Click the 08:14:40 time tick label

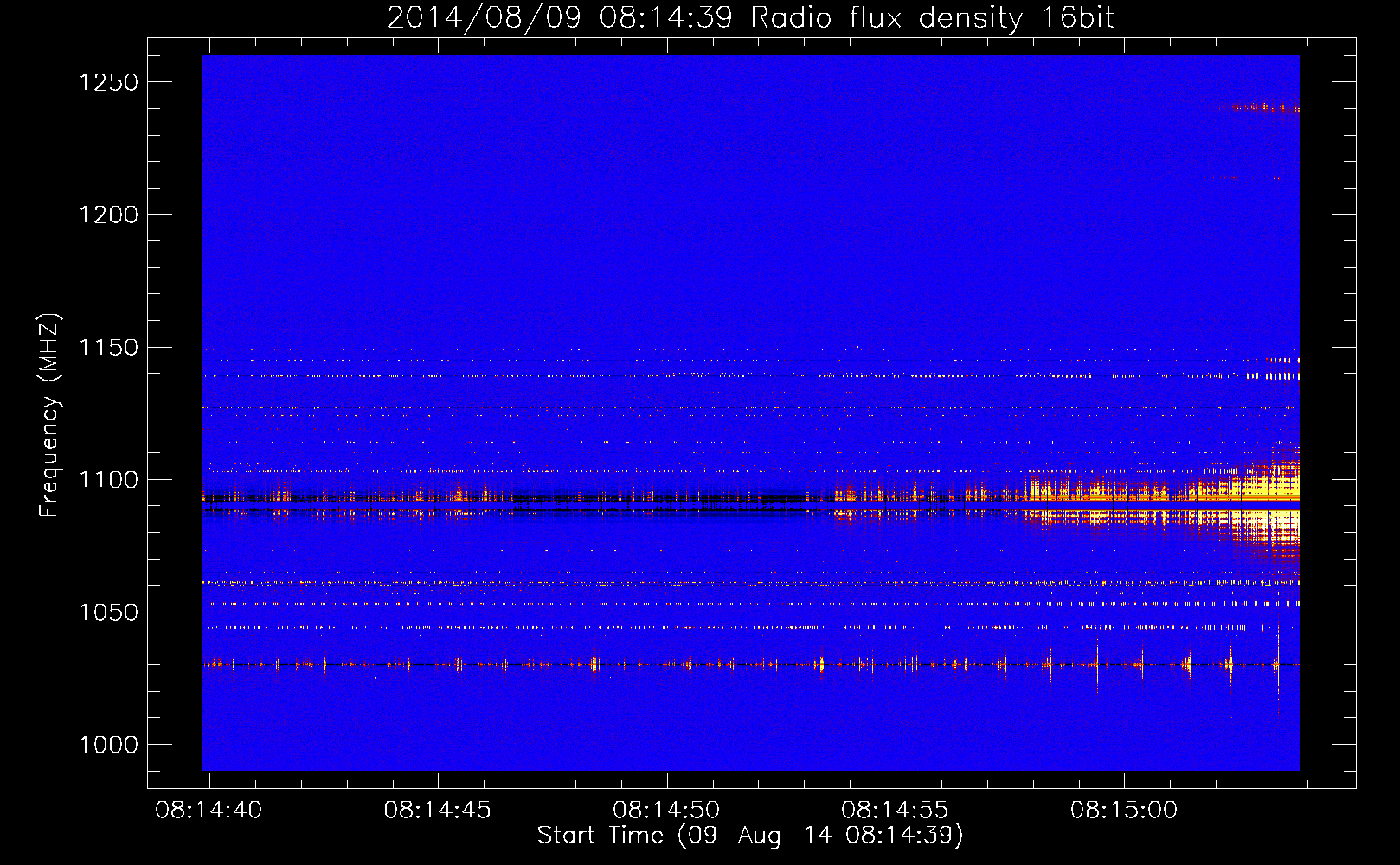209,810
